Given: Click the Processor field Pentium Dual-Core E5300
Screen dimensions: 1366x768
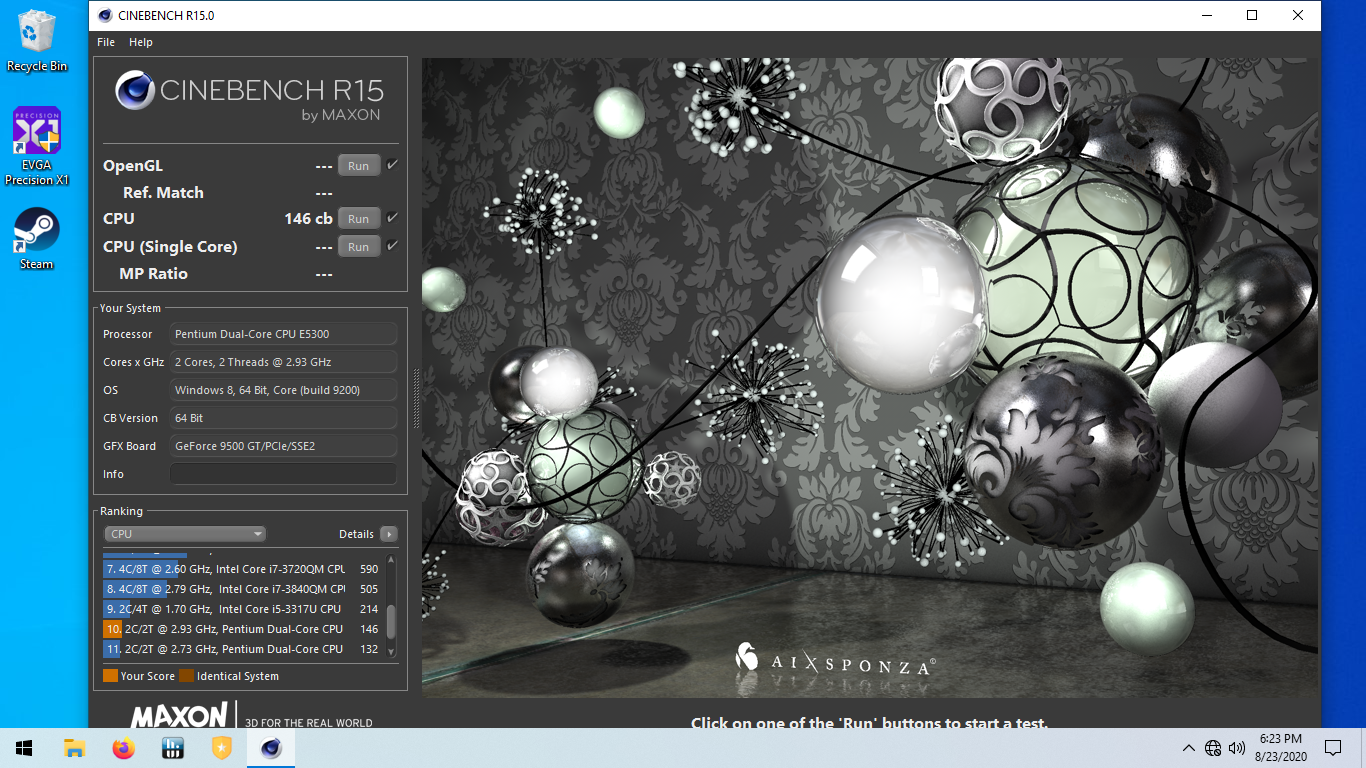Looking at the screenshot, I should 283,334.
